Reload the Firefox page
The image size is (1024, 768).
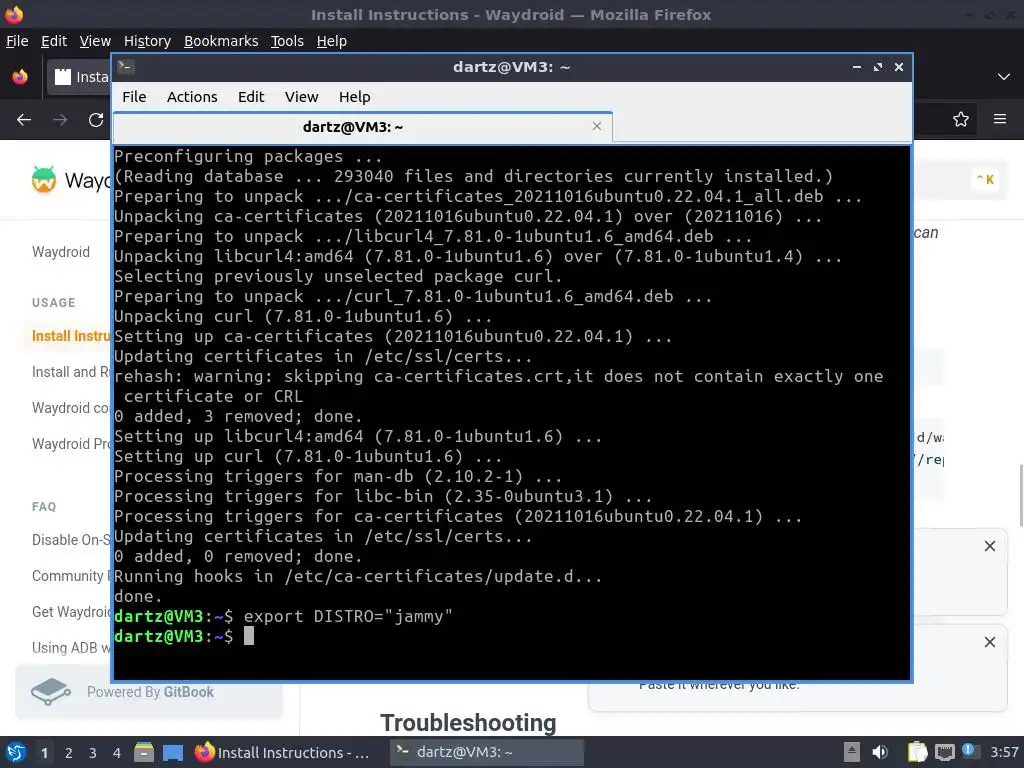96,120
